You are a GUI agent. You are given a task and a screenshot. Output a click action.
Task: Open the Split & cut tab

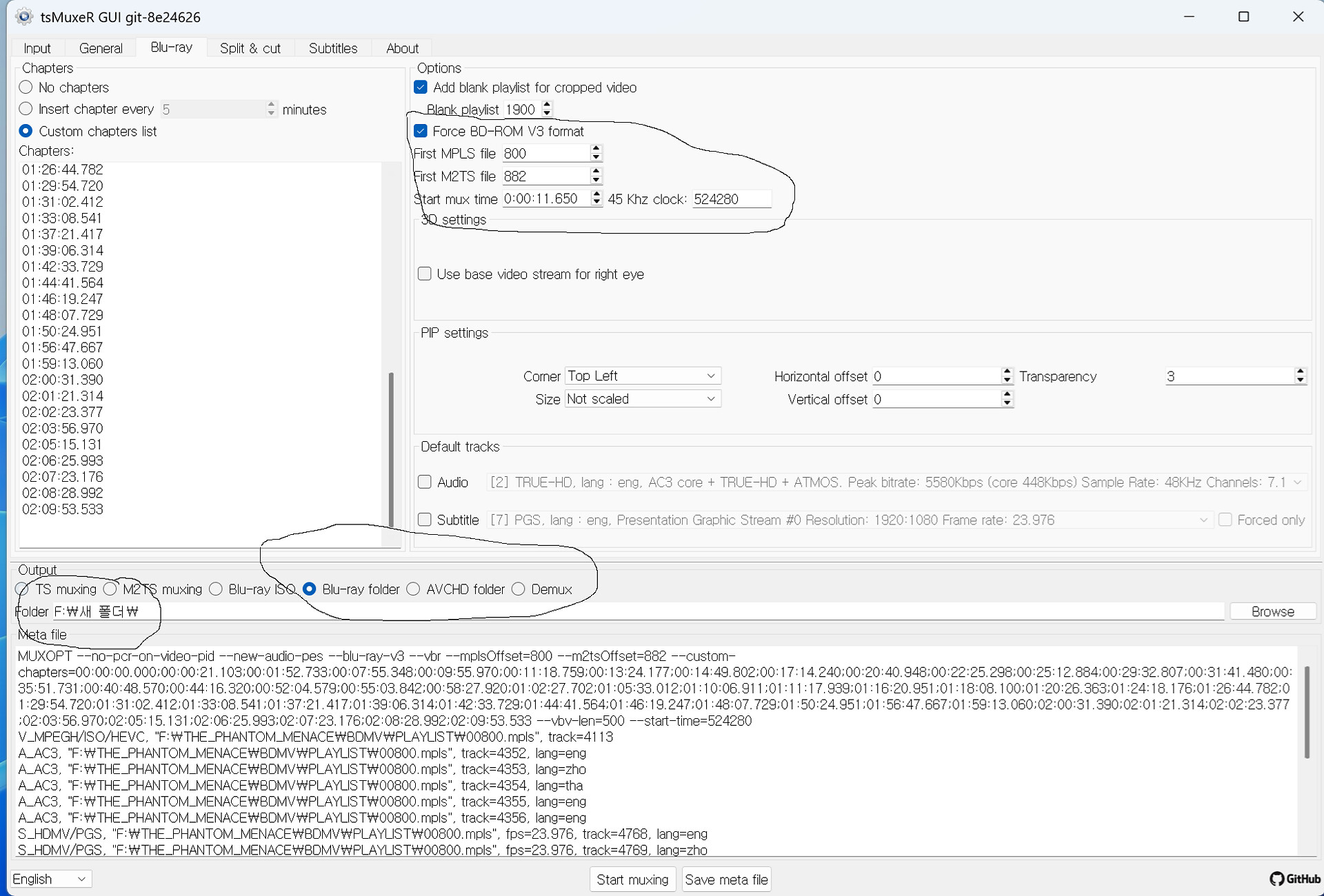pos(250,48)
